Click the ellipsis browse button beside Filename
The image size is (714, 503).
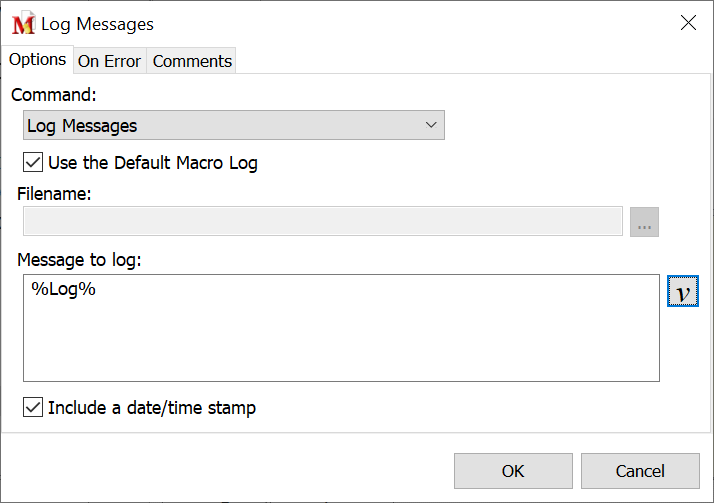(x=644, y=222)
